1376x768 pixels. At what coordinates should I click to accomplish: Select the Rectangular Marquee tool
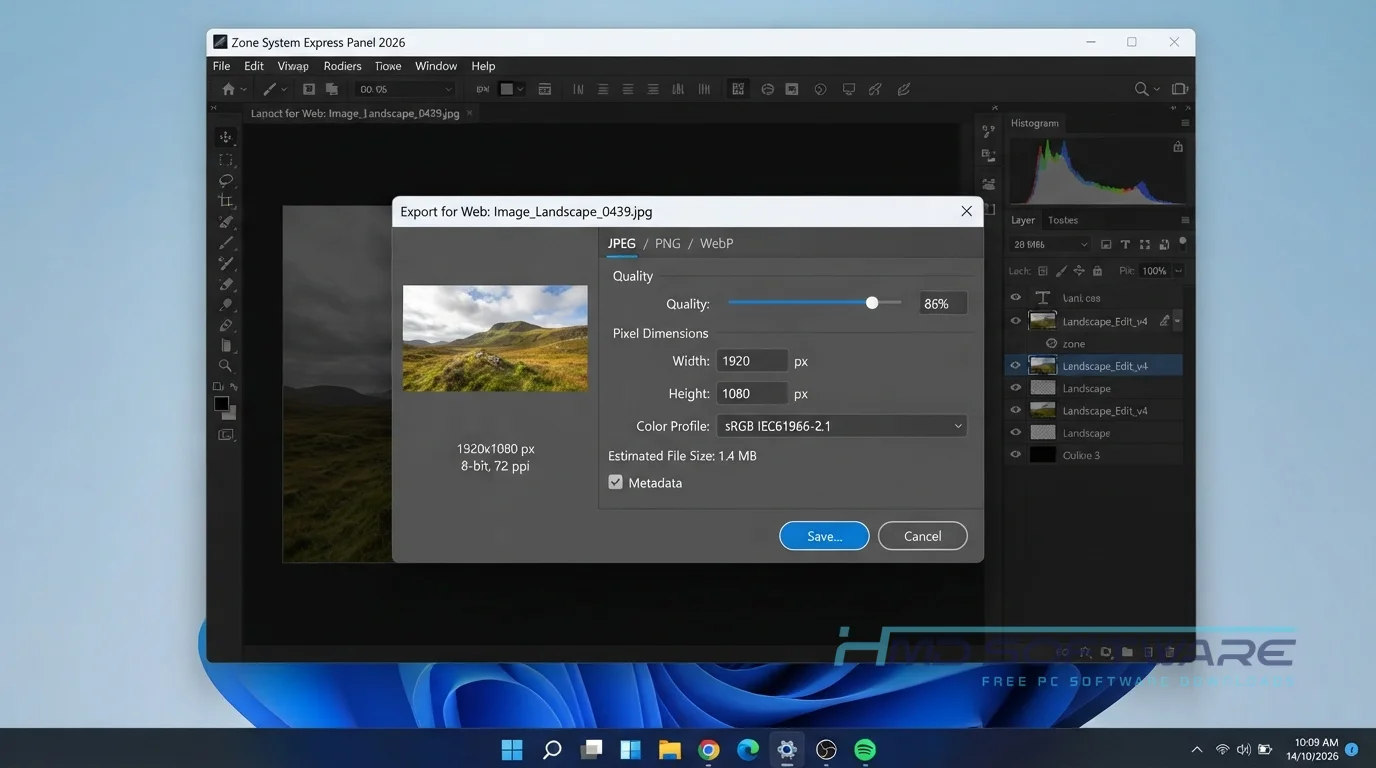225,160
